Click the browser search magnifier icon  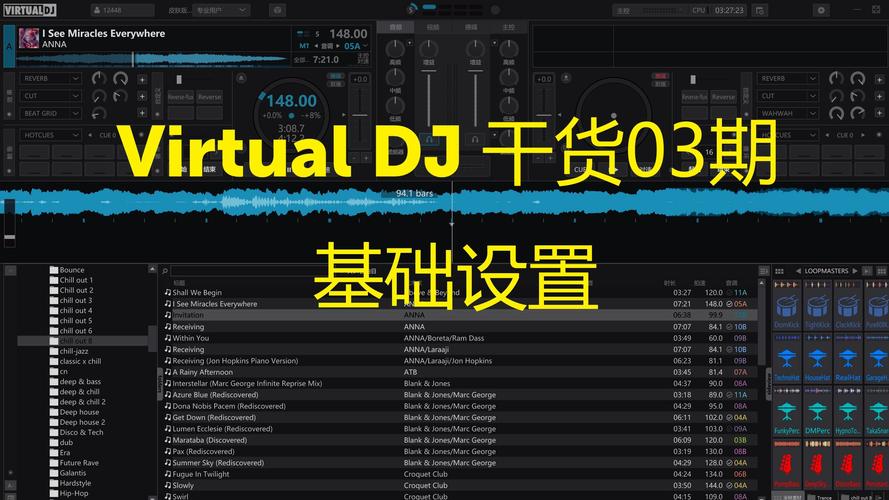tap(165, 271)
